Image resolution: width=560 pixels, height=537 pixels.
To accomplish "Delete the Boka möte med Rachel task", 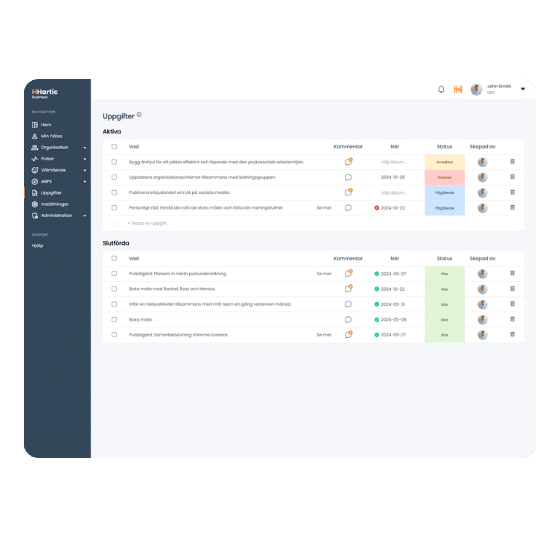I will click(x=512, y=288).
